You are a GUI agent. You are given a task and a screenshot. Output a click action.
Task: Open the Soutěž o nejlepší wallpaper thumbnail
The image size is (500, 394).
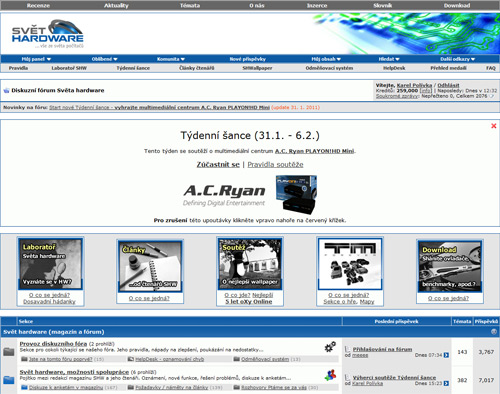250,263
